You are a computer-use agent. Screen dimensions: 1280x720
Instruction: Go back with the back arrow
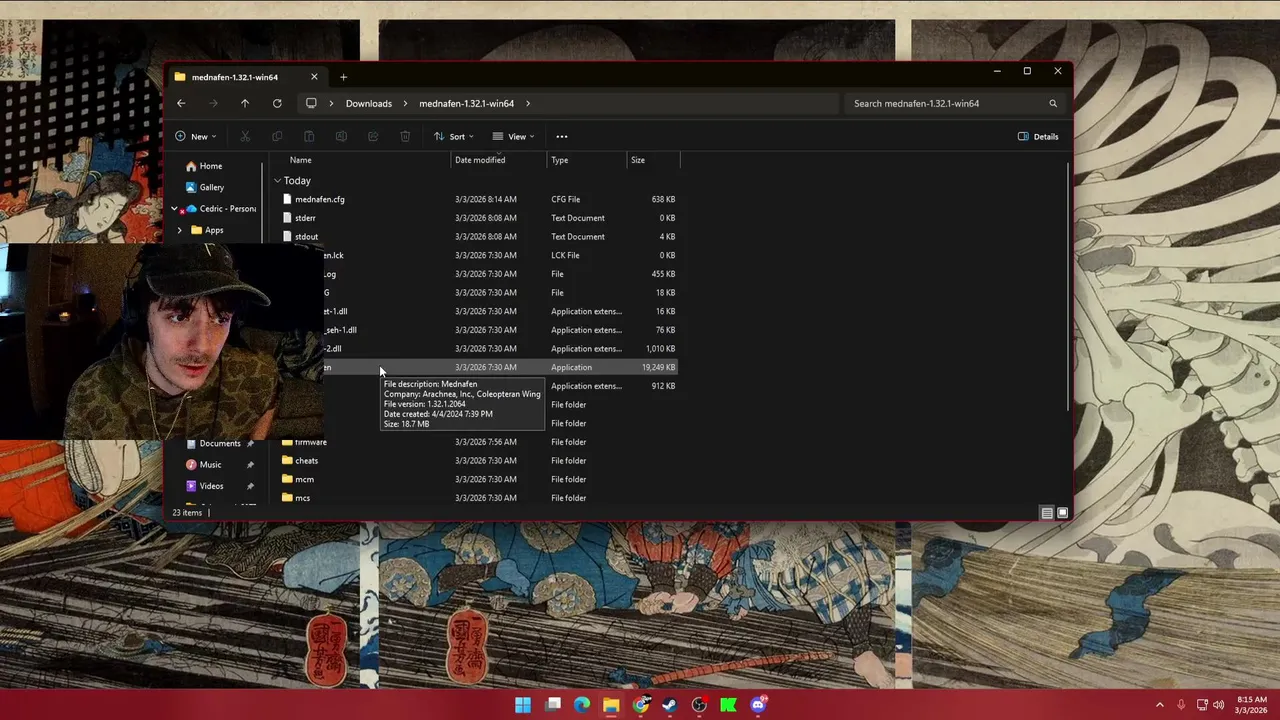tap(181, 103)
